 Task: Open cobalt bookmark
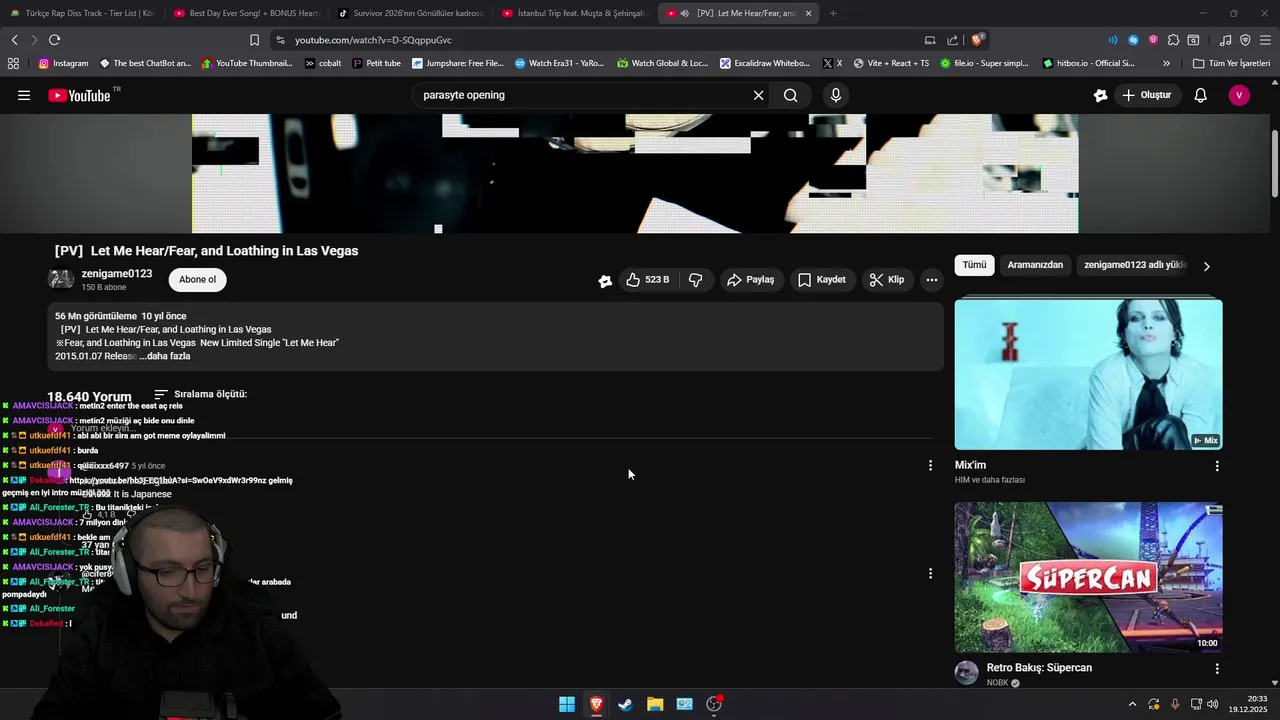[323, 63]
